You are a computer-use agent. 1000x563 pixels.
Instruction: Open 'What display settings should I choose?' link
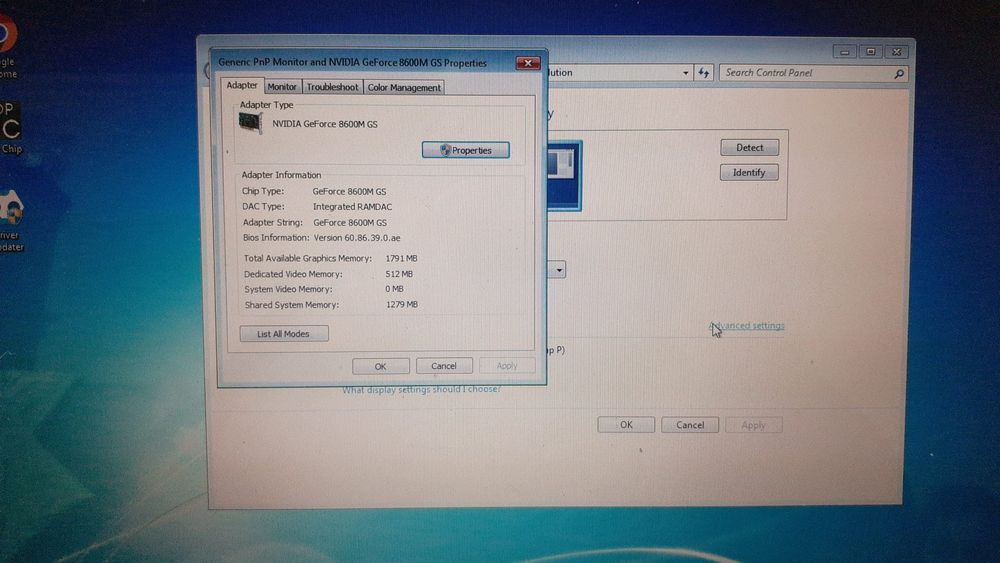422,390
